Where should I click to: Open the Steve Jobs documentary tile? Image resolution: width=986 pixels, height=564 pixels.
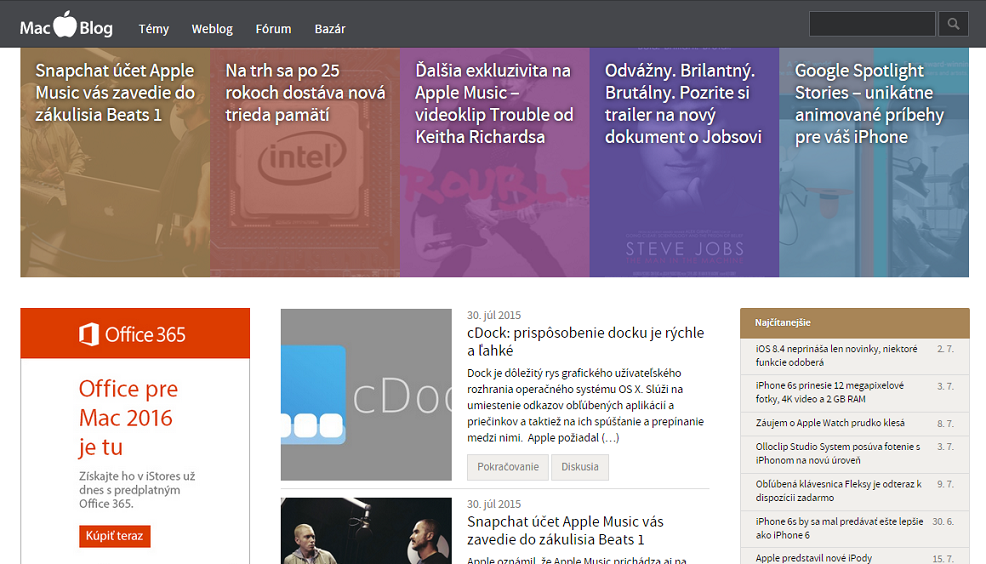click(684, 162)
